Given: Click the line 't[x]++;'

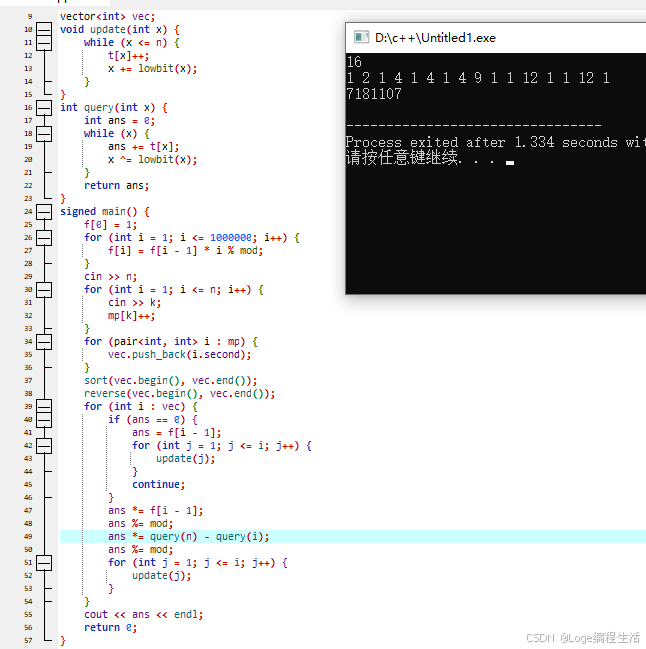Looking at the screenshot, I should coord(128,55).
